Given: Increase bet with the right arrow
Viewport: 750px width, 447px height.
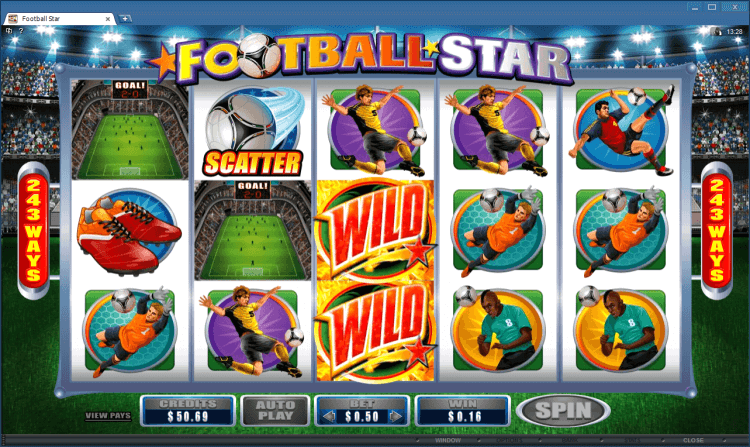Looking at the screenshot, I should [x=396, y=416].
